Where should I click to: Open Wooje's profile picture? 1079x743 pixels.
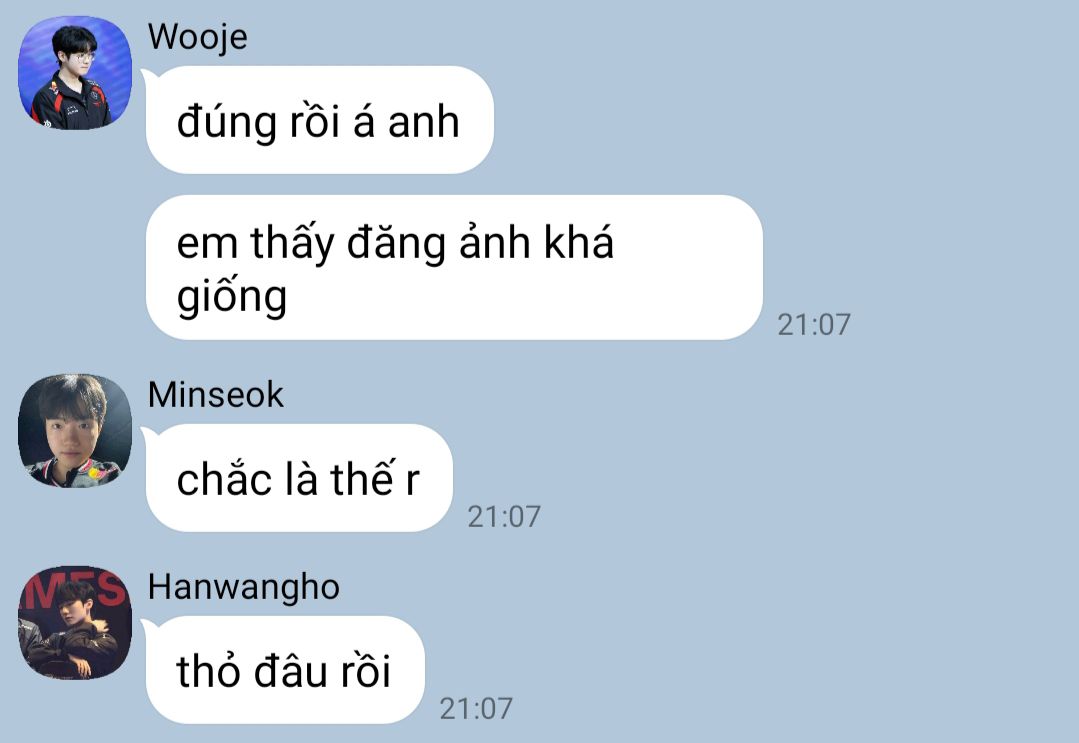[x=75, y=73]
